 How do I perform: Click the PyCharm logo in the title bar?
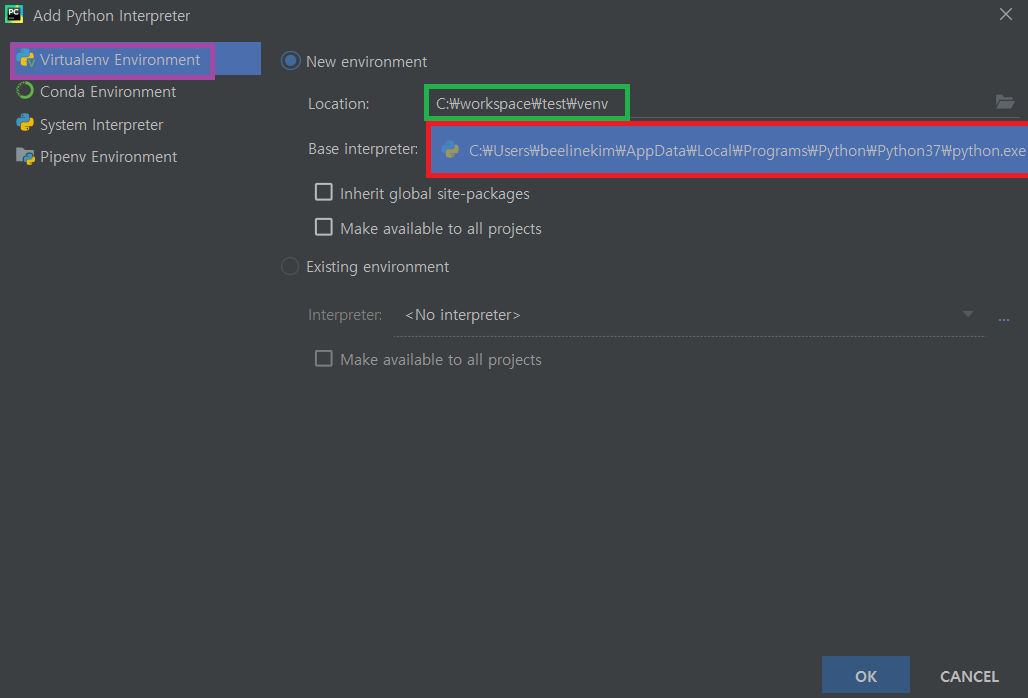click(x=14, y=15)
